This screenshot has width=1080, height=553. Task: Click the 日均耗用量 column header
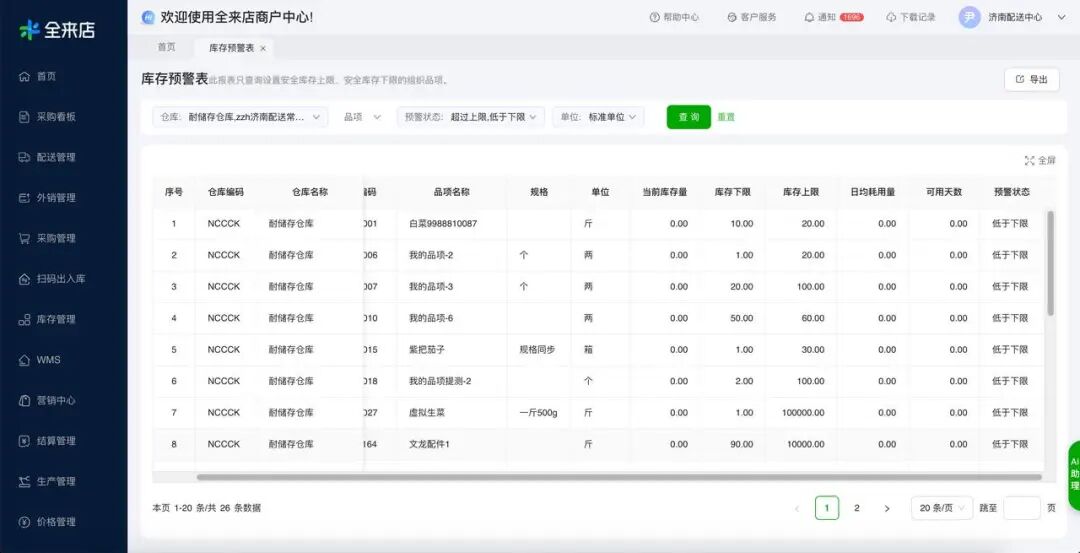tap(873, 192)
